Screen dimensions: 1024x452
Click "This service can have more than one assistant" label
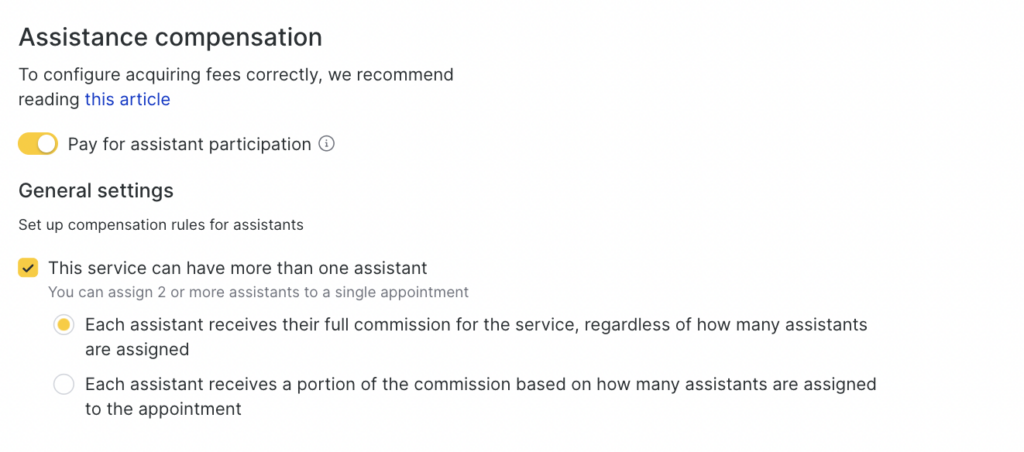click(237, 268)
